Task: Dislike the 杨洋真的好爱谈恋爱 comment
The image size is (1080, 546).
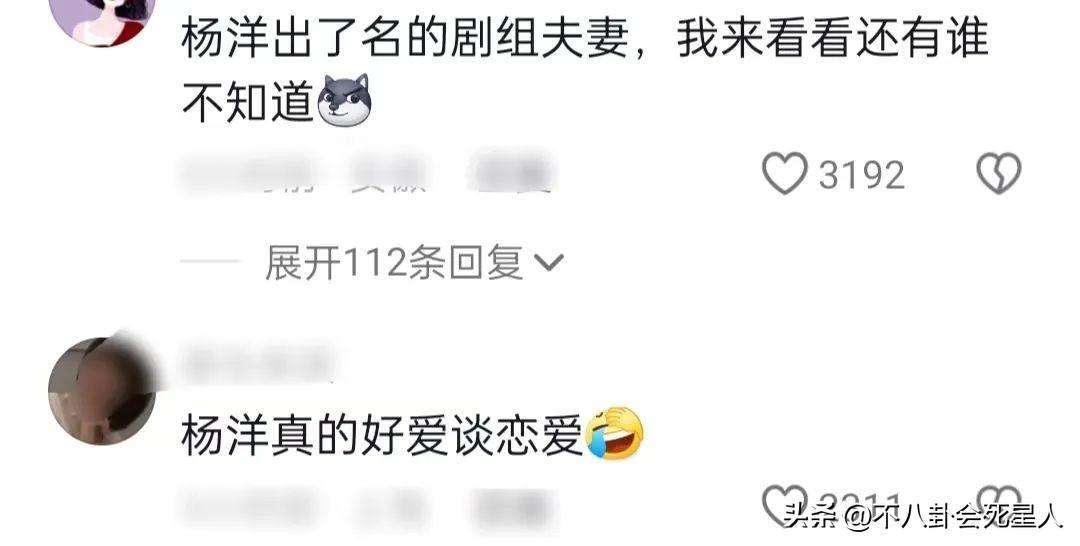Action: click(x=999, y=505)
